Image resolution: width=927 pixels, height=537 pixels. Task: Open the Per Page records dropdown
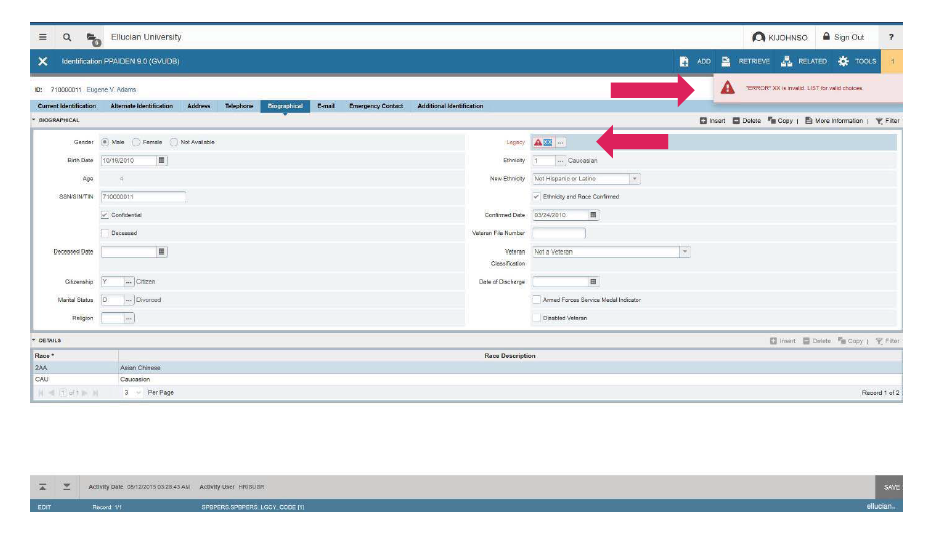coord(139,393)
